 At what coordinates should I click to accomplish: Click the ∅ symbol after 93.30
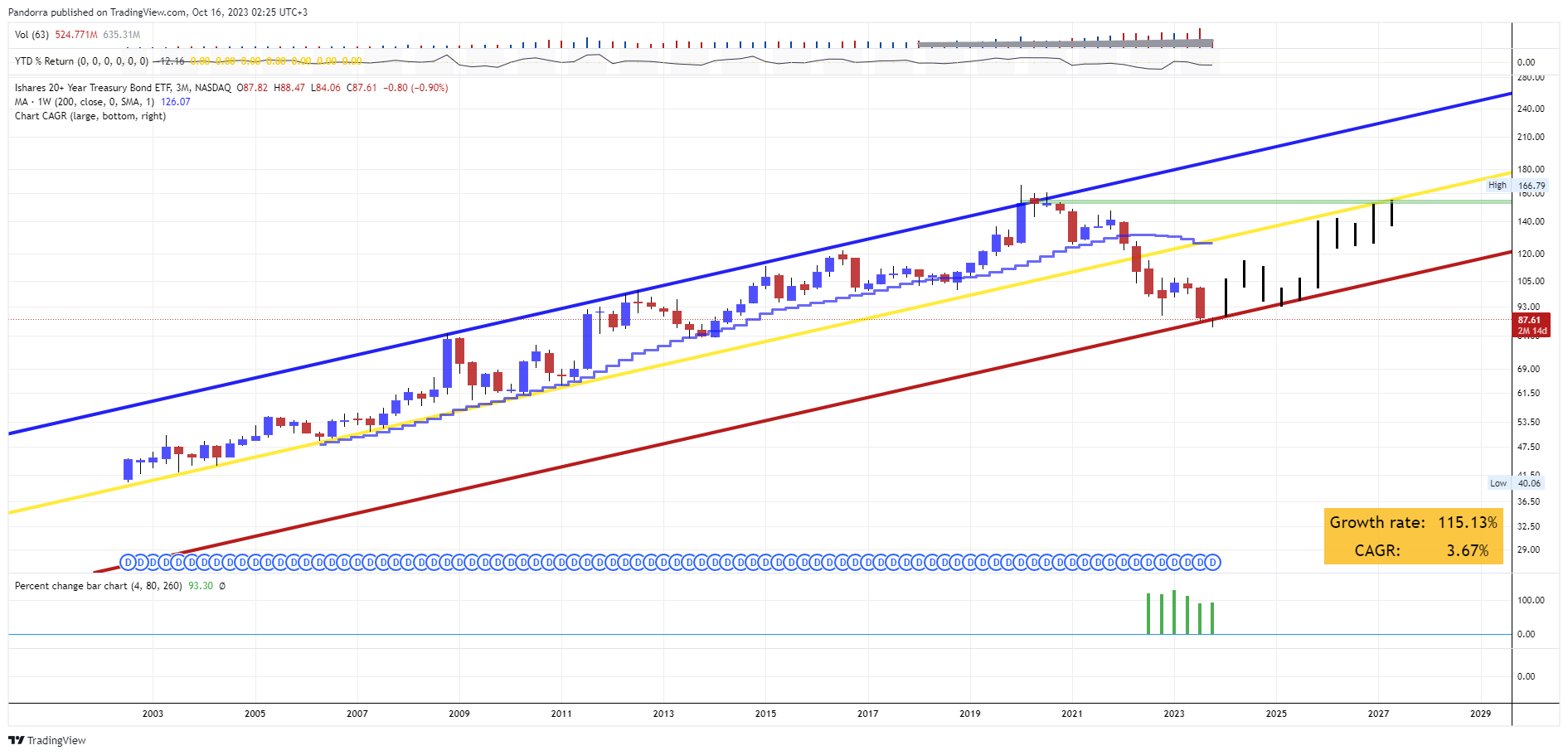click(x=222, y=586)
